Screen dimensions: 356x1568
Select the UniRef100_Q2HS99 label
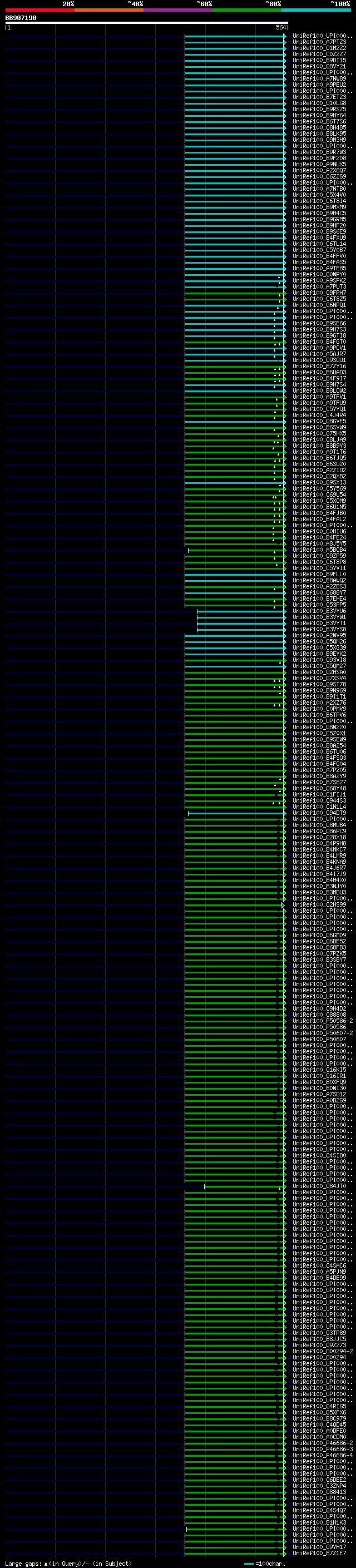click(319, 904)
